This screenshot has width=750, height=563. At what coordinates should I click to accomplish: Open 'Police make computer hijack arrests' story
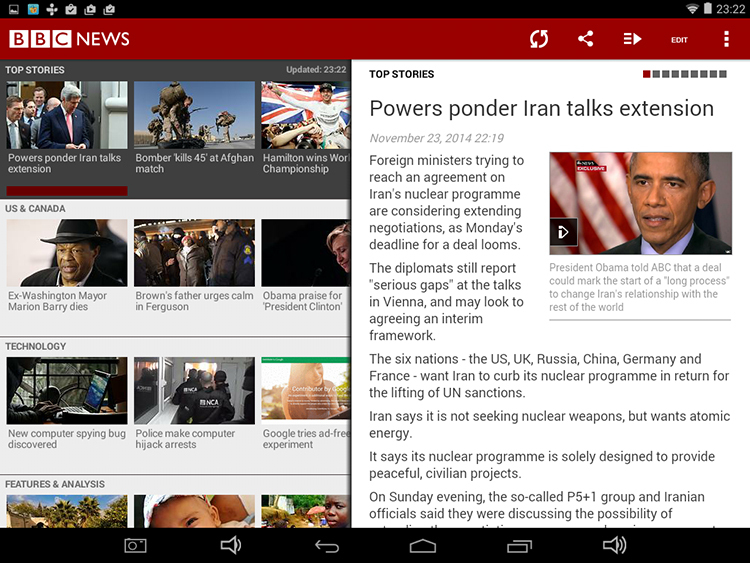194,403
